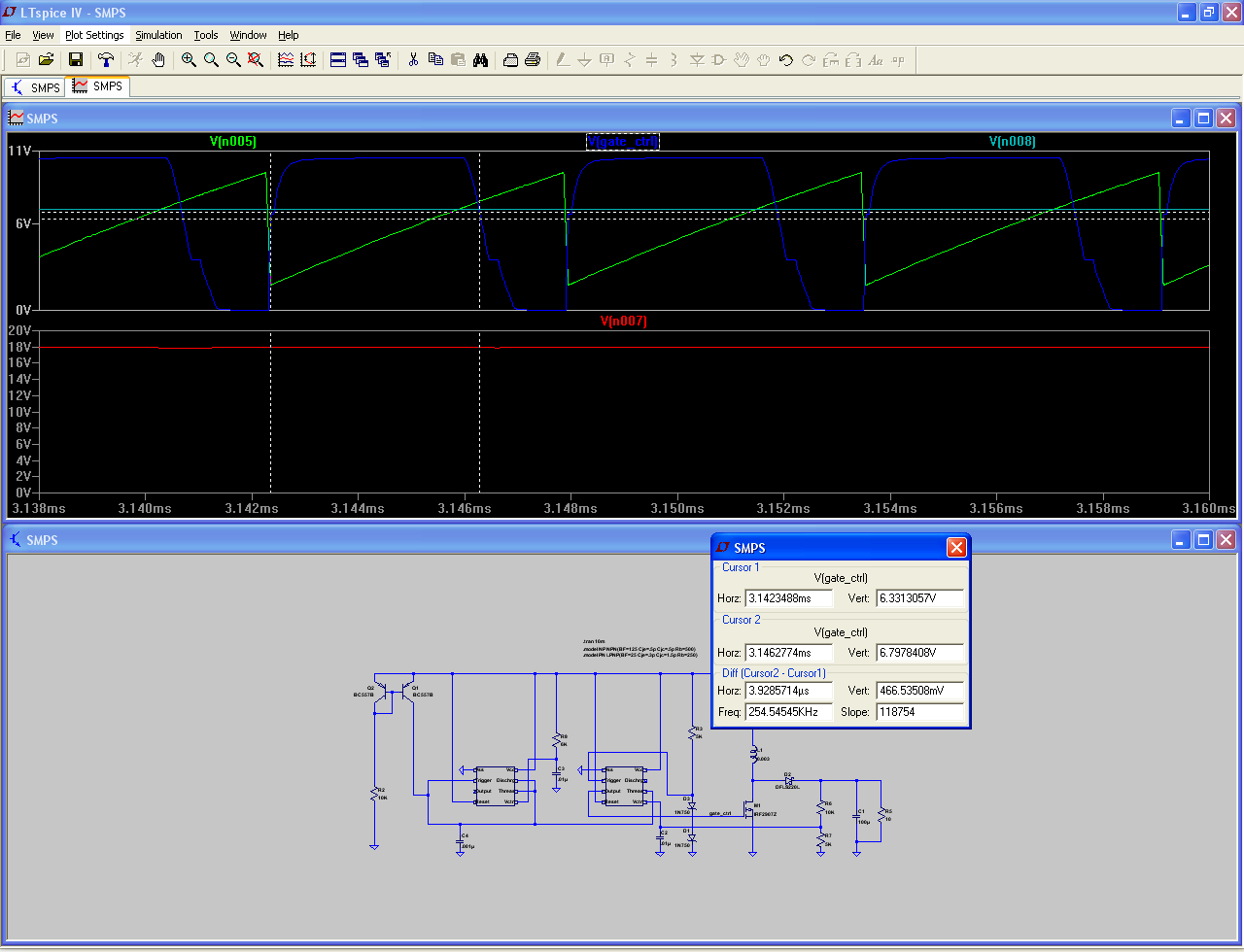Select the green V(n005) trace label

[233, 142]
